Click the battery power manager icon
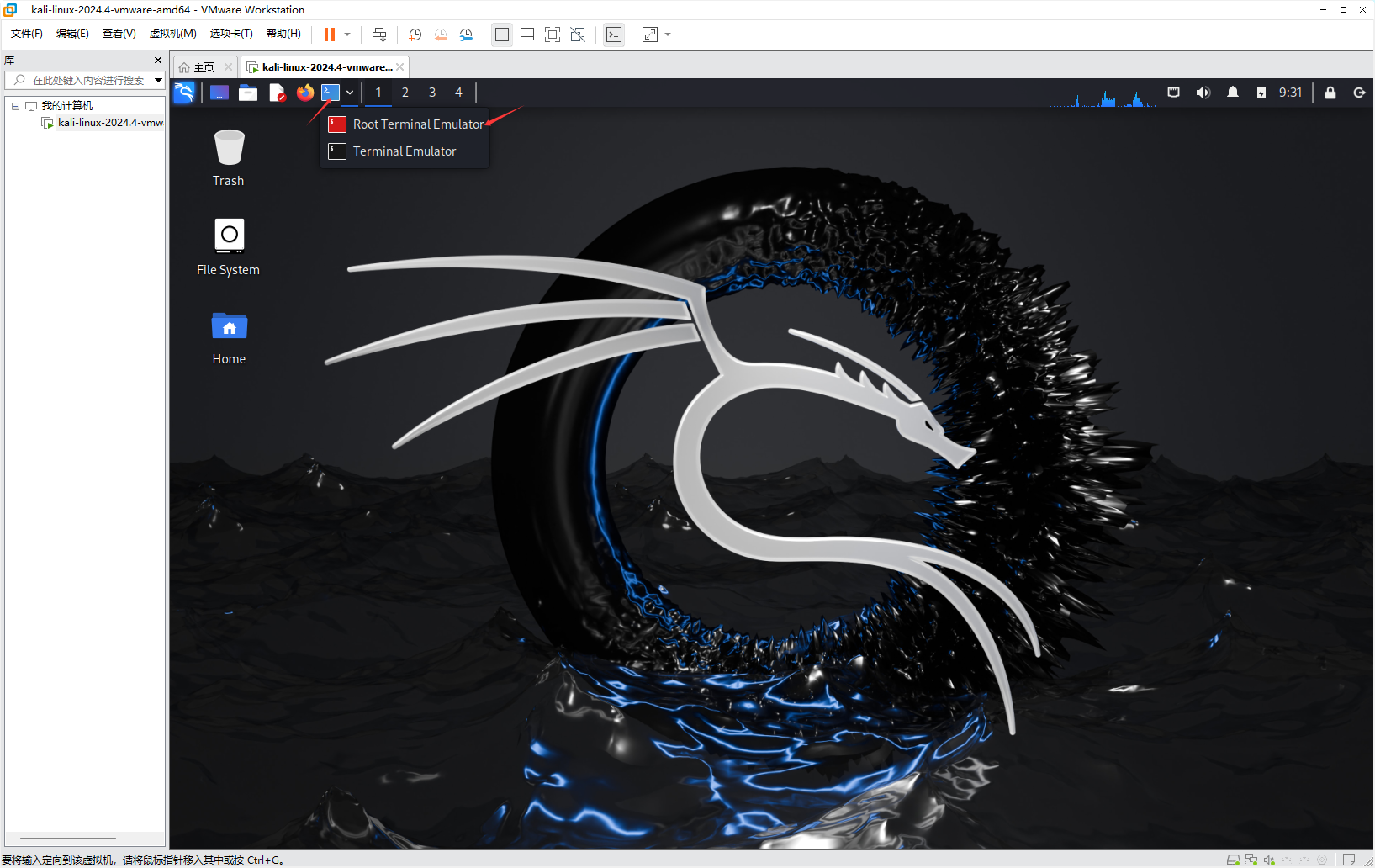 [x=1261, y=93]
